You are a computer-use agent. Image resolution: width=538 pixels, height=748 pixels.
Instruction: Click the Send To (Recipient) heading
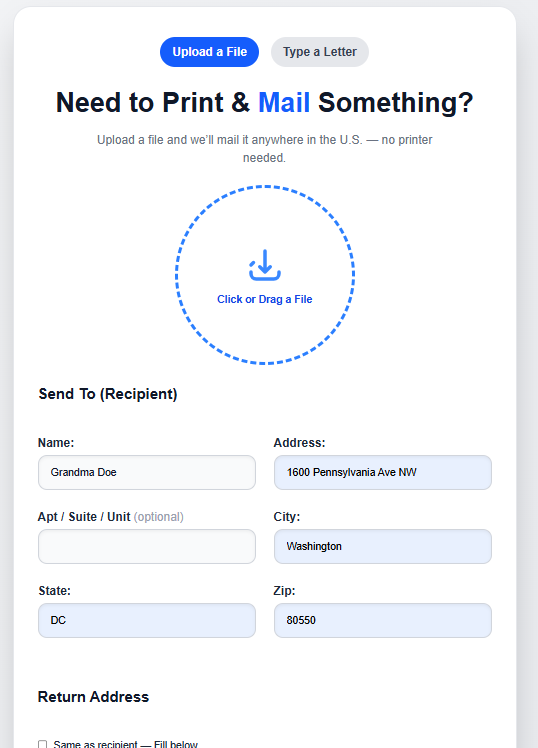pyautogui.click(x=108, y=394)
